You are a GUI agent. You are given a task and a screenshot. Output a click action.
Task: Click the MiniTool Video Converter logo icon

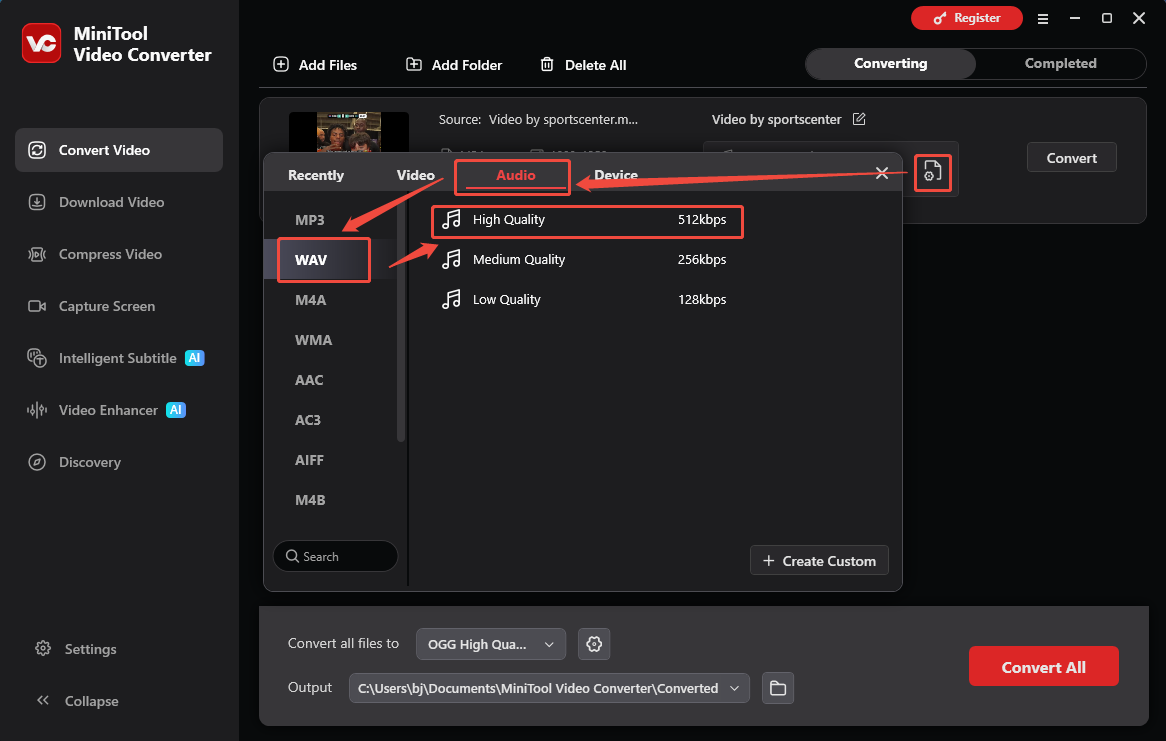pos(41,43)
